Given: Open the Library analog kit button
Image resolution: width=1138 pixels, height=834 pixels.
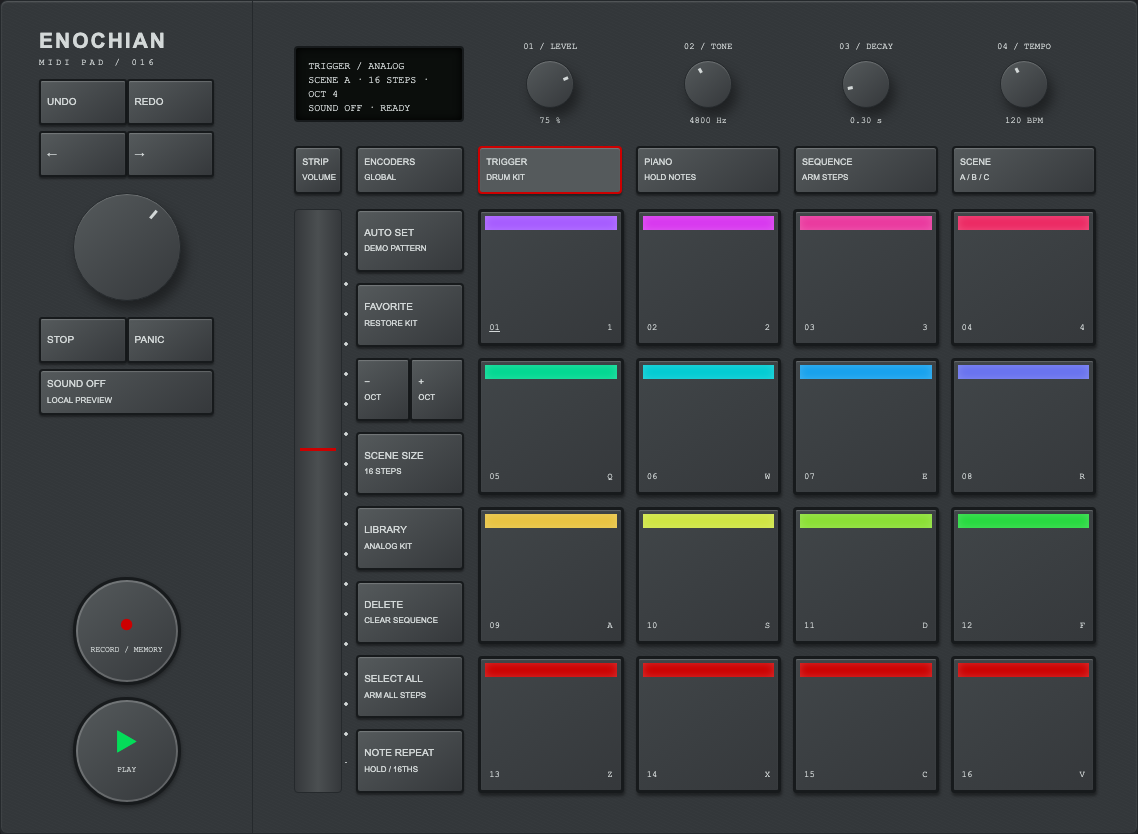Looking at the screenshot, I should pos(409,538).
